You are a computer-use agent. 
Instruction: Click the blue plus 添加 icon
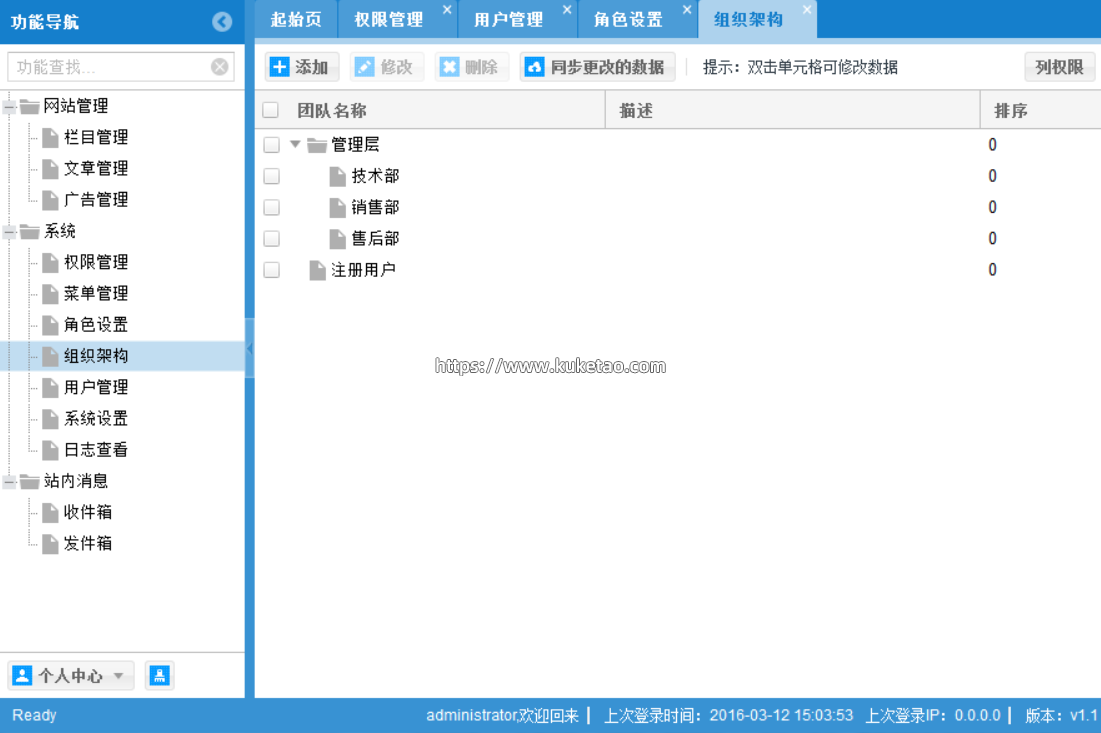pyautogui.click(x=280, y=67)
